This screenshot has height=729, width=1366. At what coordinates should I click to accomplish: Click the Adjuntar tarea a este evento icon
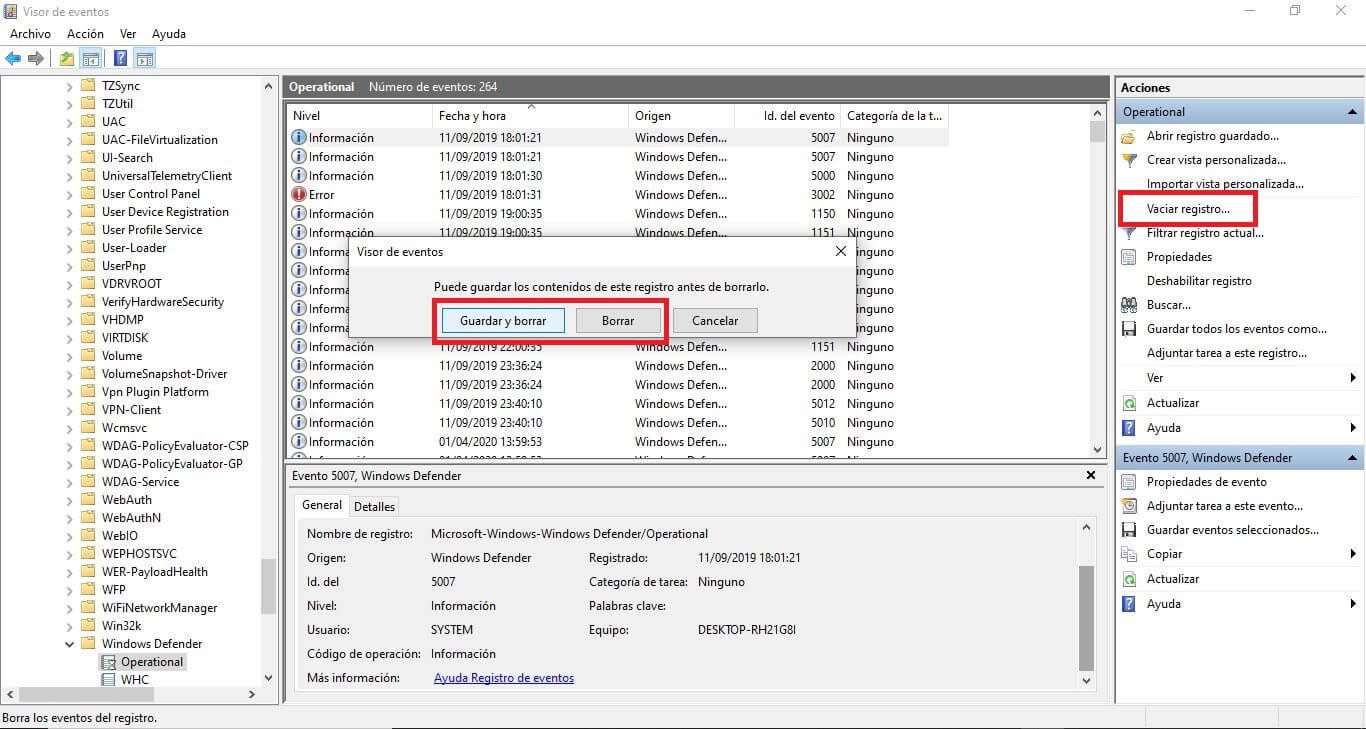coord(1129,506)
